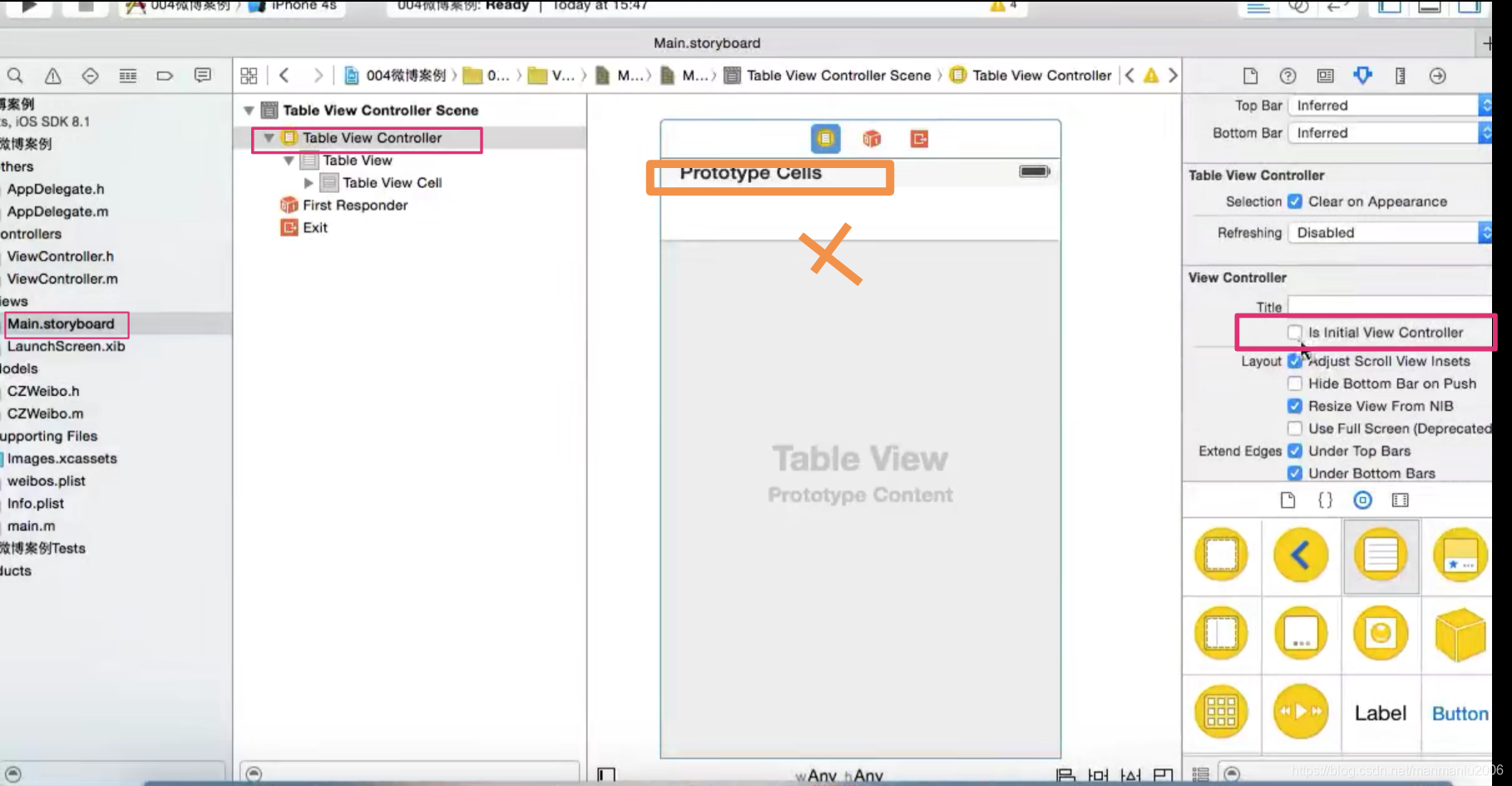
Task: Collapse the Table View Controller Scene triangle
Action: (x=249, y=110)
